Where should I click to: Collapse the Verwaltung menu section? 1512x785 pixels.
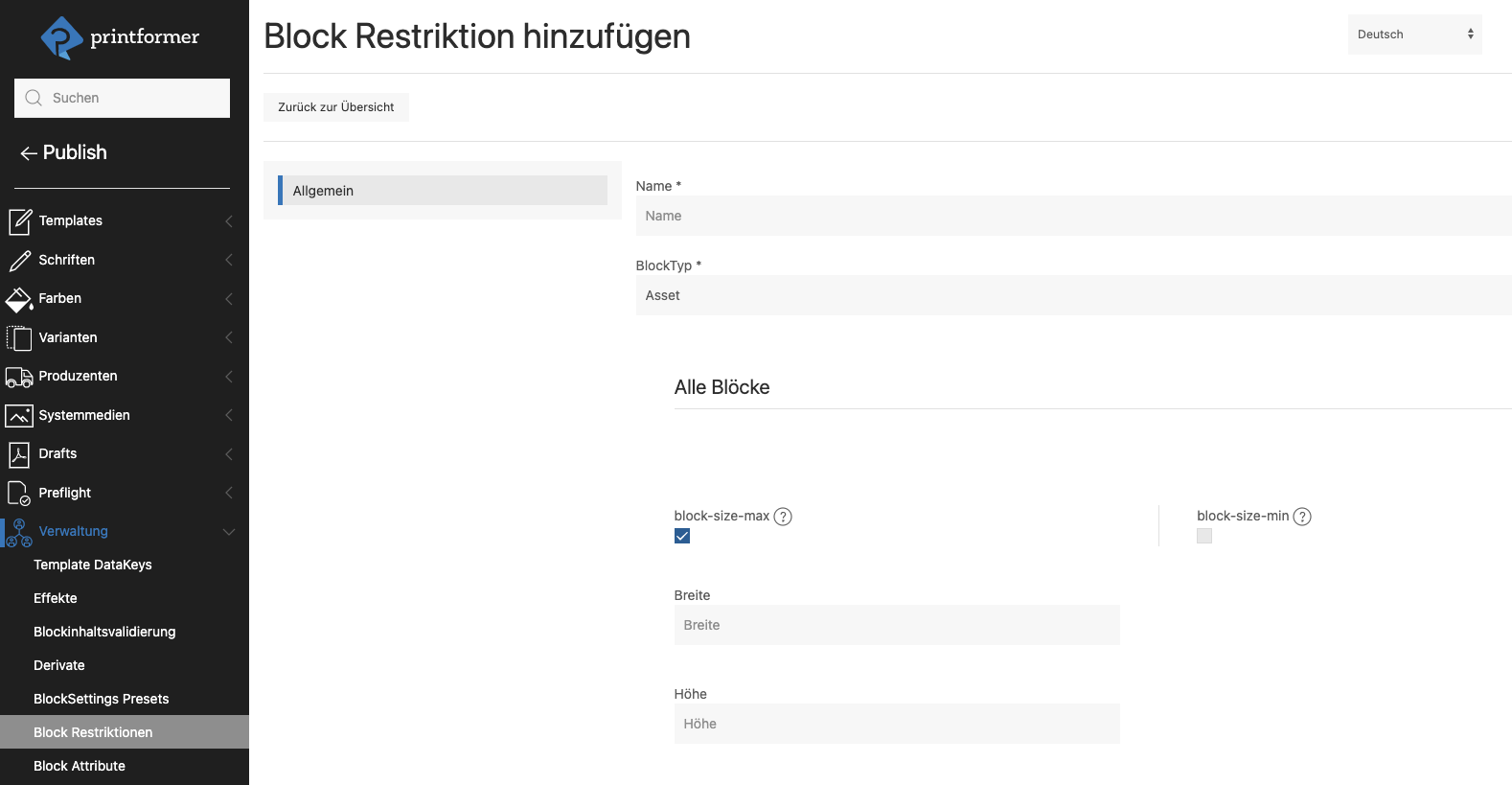click(x=228, y=532)
